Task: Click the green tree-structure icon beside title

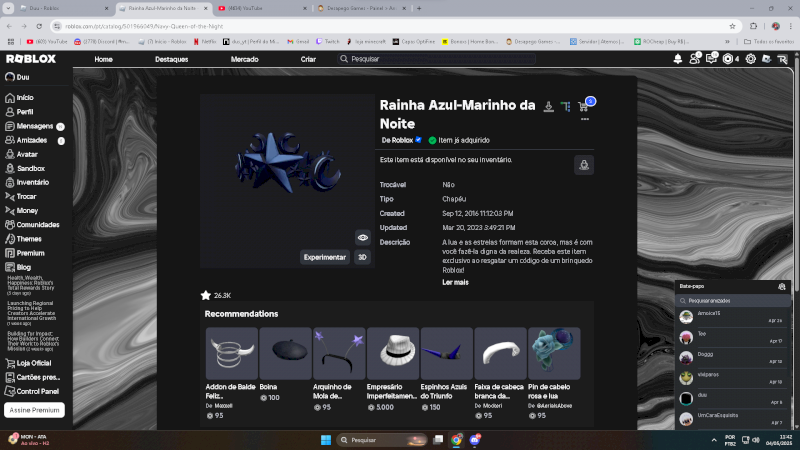Action: click(x=565, y=106)
